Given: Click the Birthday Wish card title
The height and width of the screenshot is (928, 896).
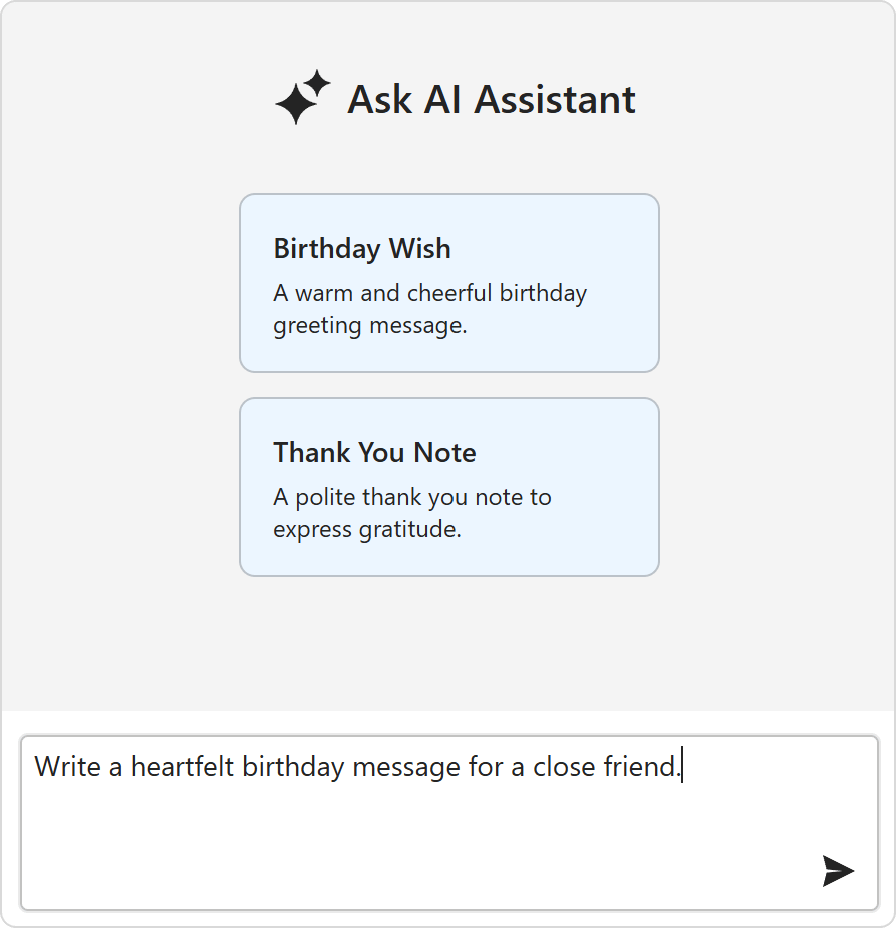Looking at the screenshot, I should [361, 248].
